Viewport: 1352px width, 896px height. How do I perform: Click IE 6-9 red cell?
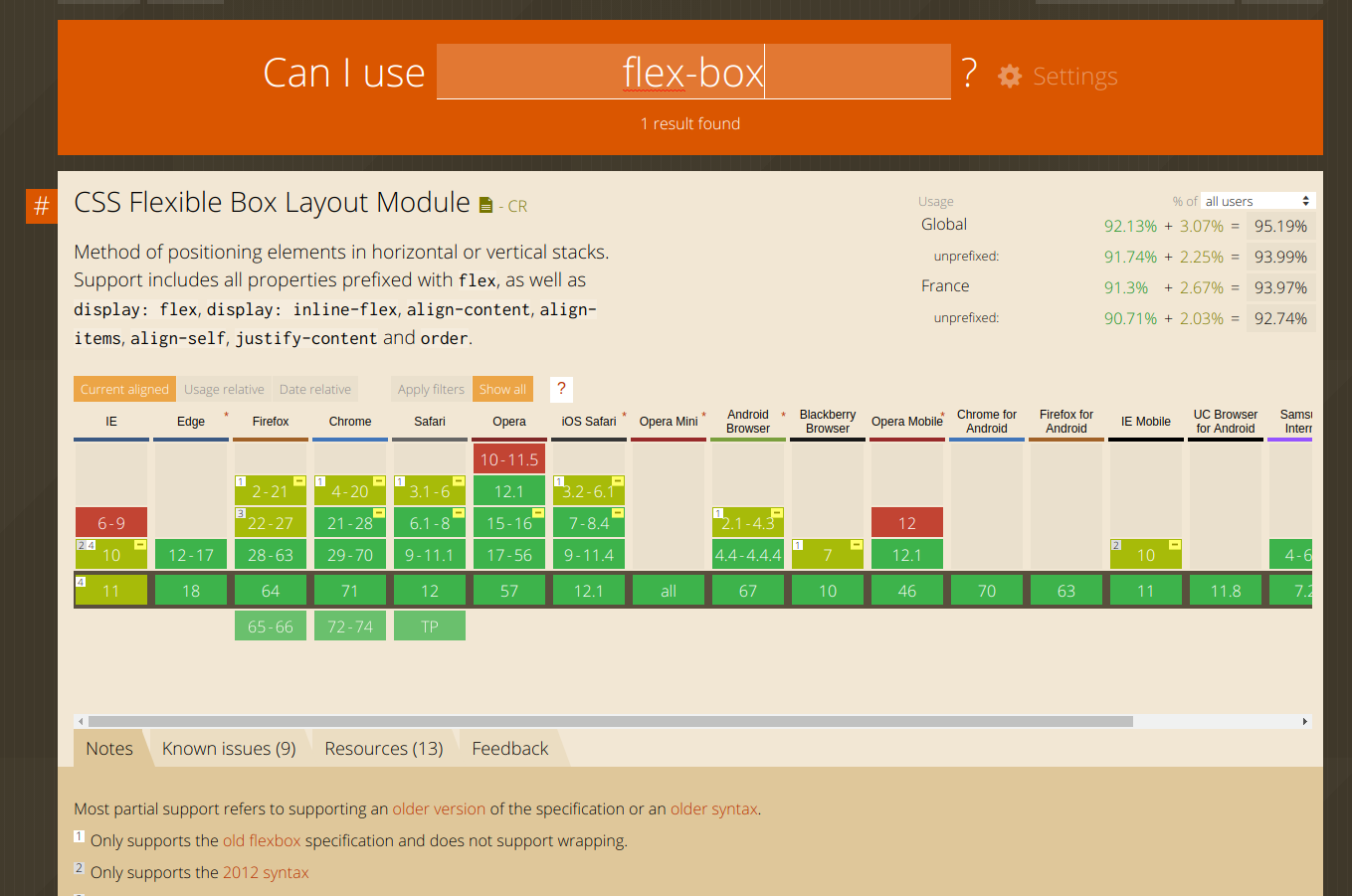pyautogui.click(x=111, y=523)
